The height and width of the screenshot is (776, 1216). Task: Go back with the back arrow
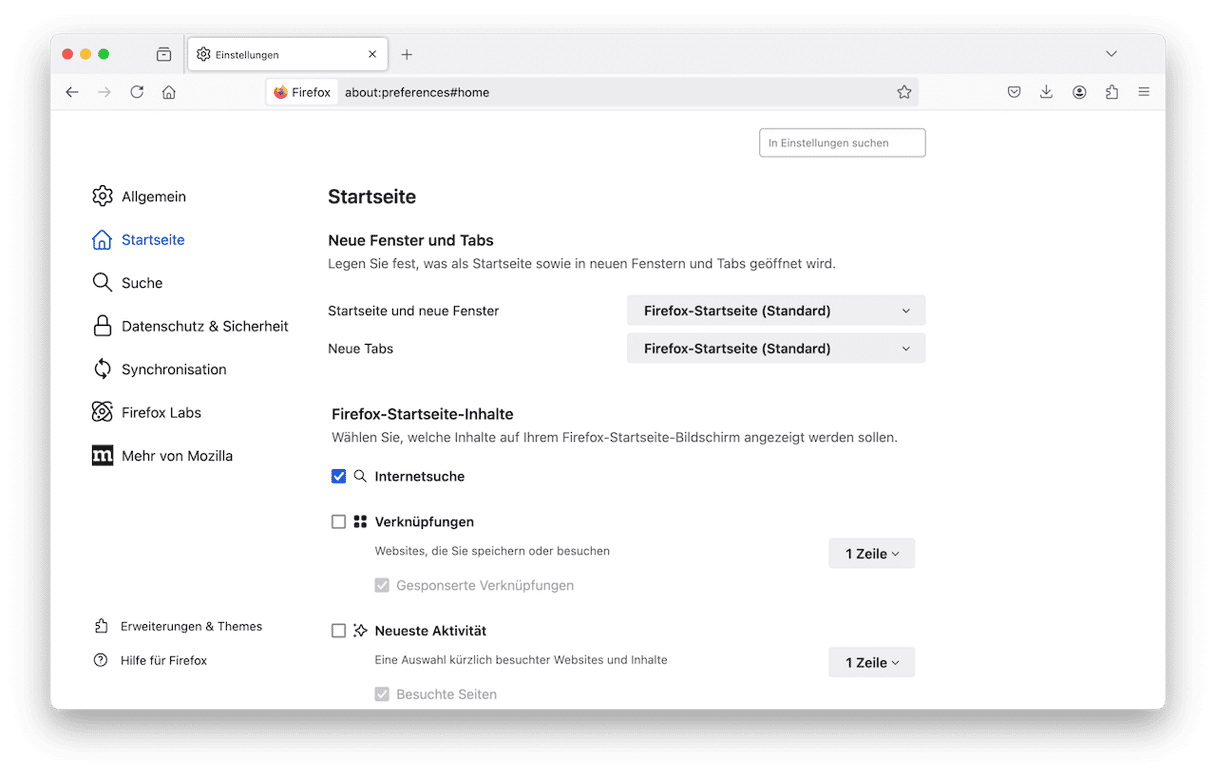(x=72, y=92)
